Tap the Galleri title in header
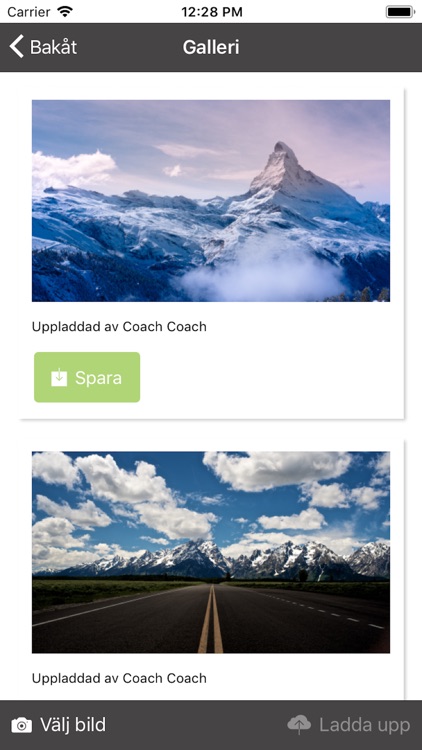Screen dimensions: 422x750 coord(211,47)
